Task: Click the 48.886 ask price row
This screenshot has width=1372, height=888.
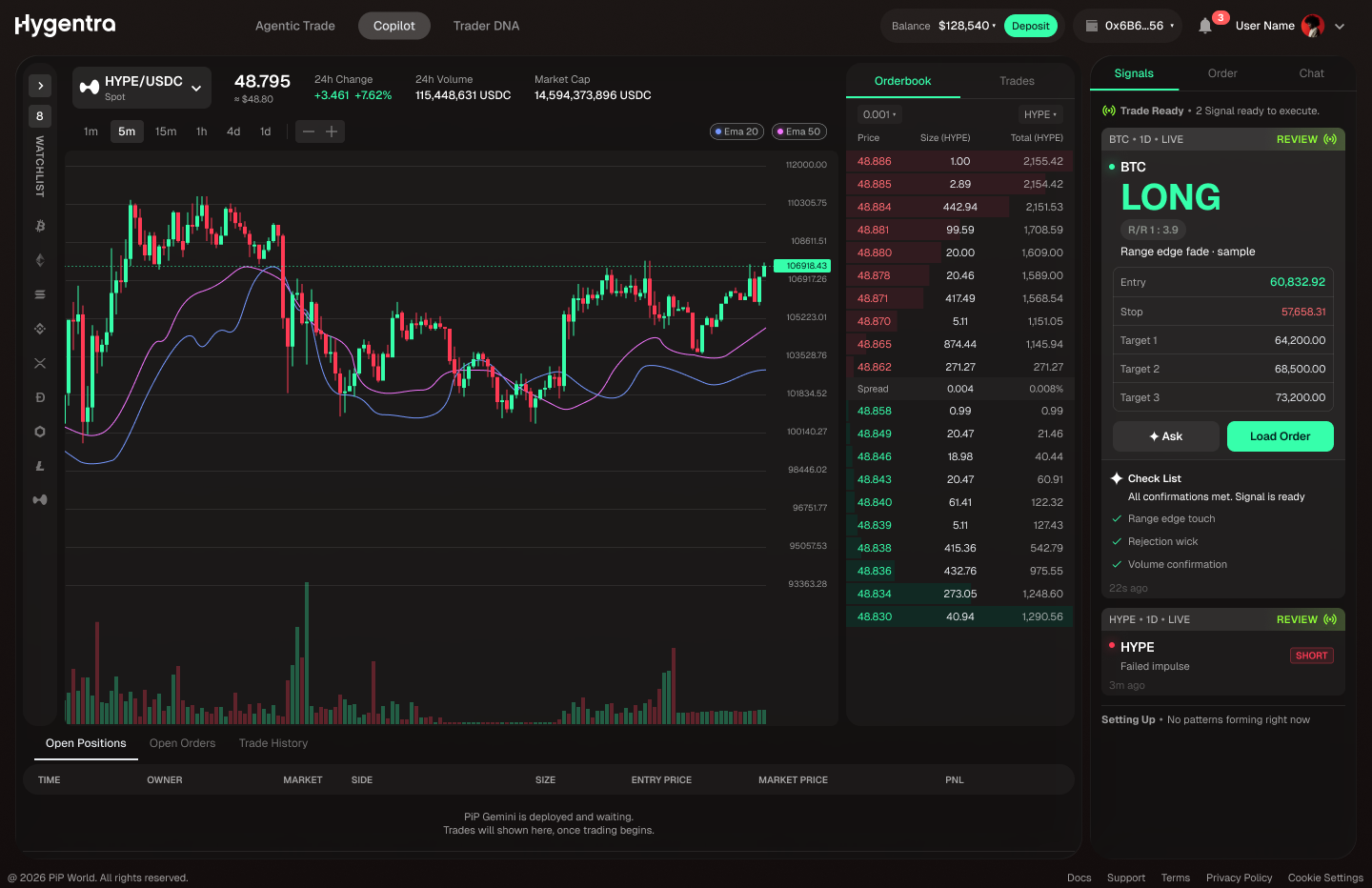Action: pyautogui.click(x=959, y=161)
